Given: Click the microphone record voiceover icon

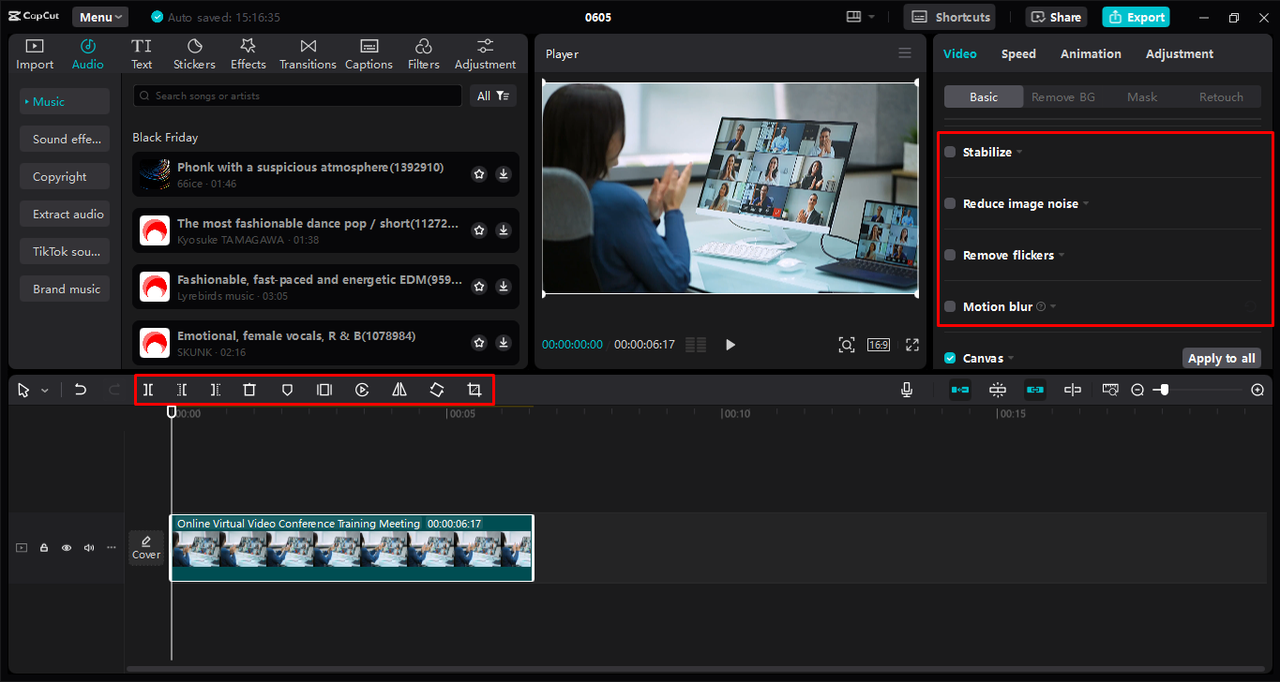Looking at the screenshot, I should tap(907, 390).
